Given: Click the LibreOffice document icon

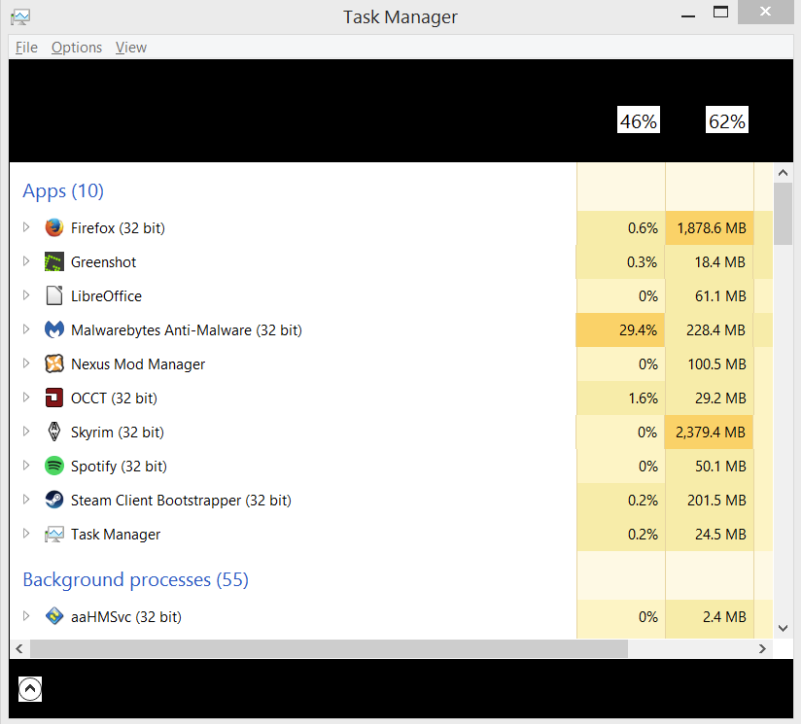Looking at the screenshot, I should [54, 296].
